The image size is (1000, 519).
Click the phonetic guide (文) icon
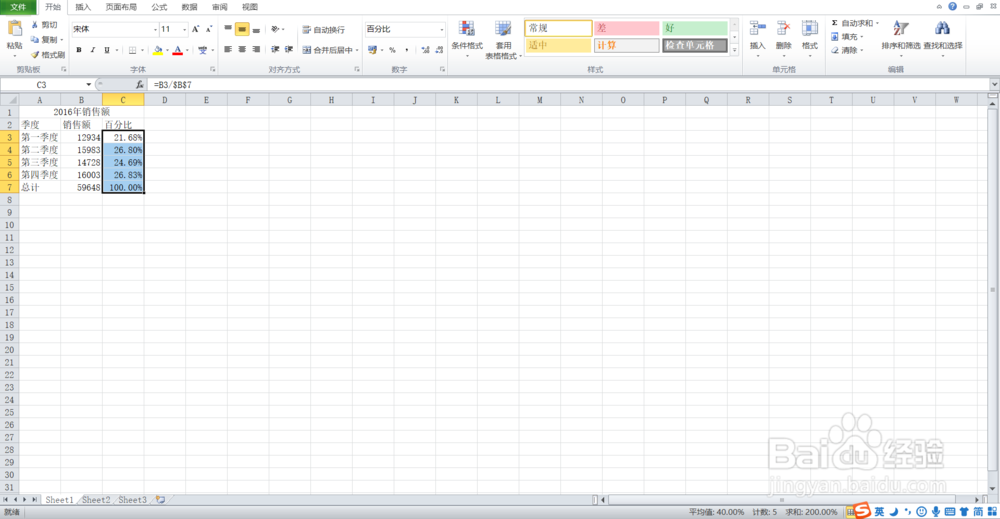tap(202, 50)
